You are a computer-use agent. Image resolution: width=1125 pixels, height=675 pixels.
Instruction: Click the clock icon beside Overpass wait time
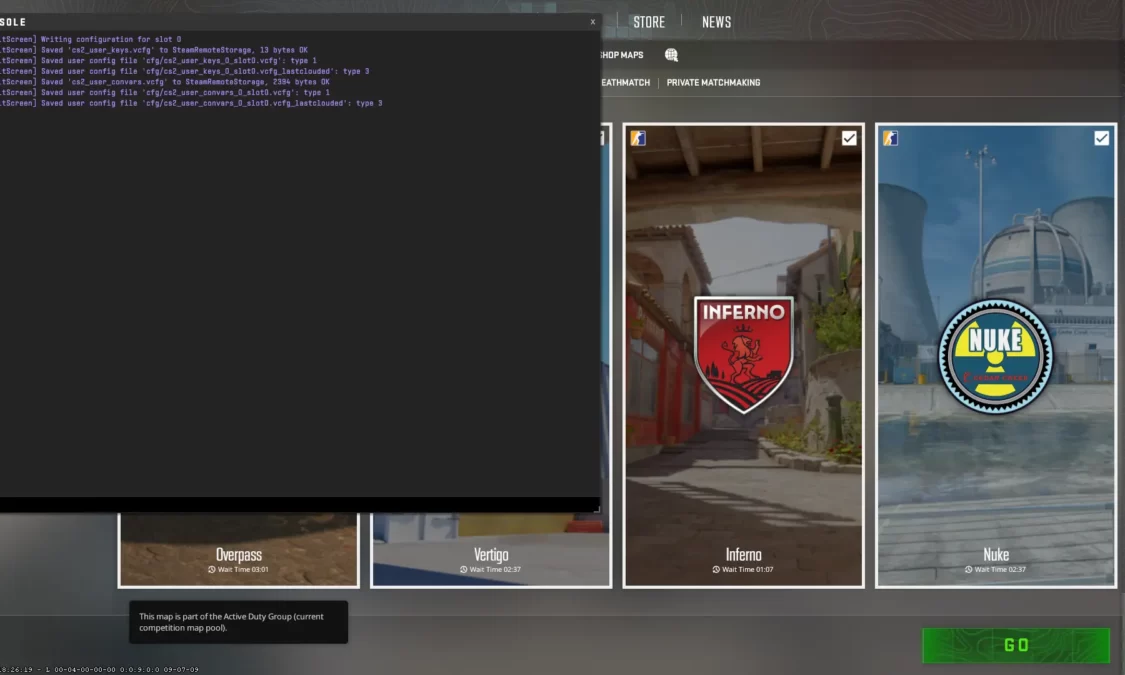[x=212, y=570]
